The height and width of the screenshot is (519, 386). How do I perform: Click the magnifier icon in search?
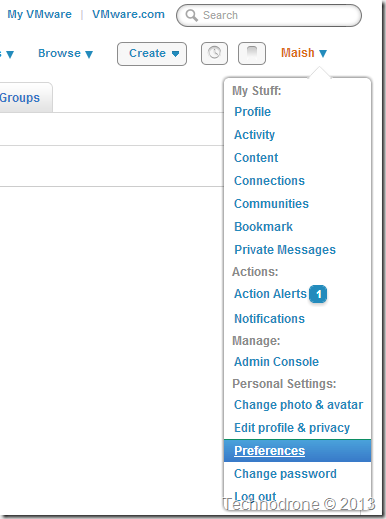(x=191, y=15)
